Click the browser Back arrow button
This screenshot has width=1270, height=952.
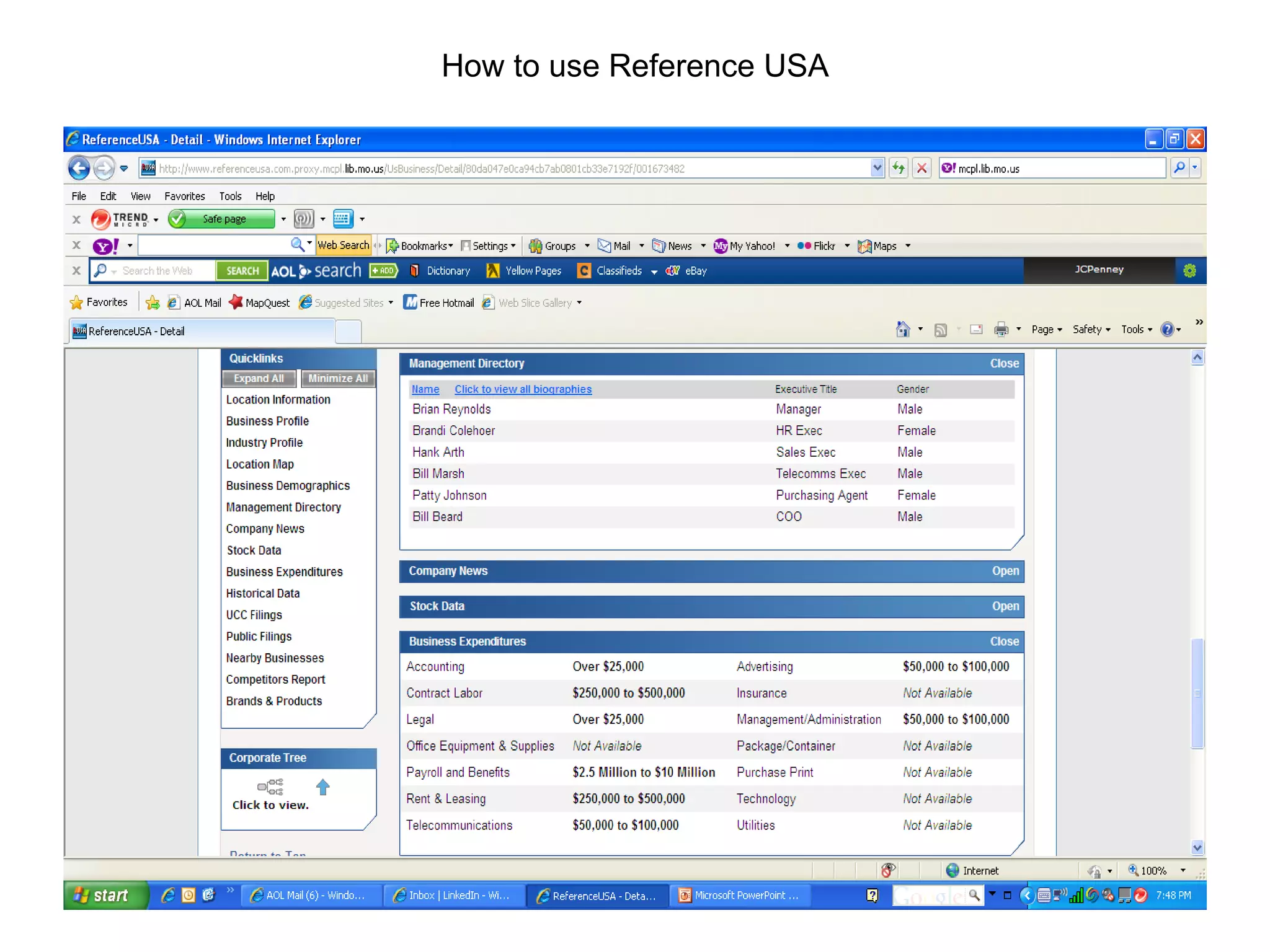click(79, 168)
